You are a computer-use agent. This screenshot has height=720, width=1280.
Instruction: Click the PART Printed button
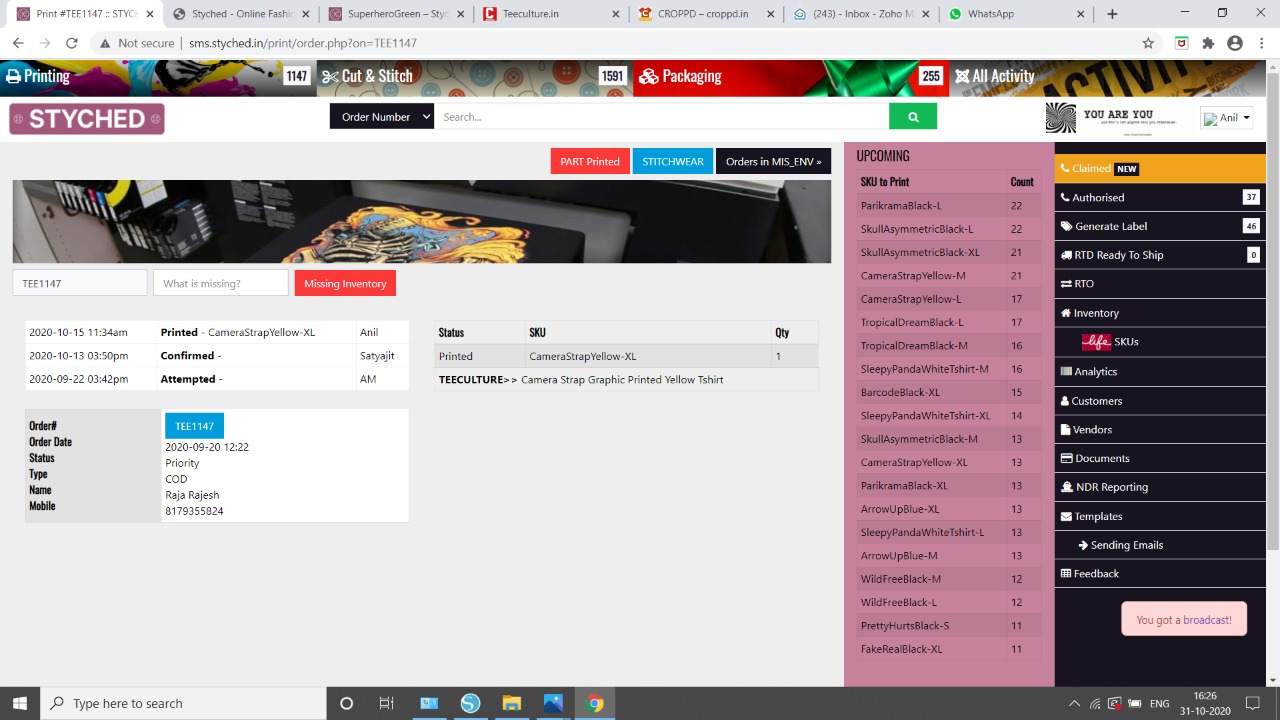pyautogui.click(x=589, y=161)
